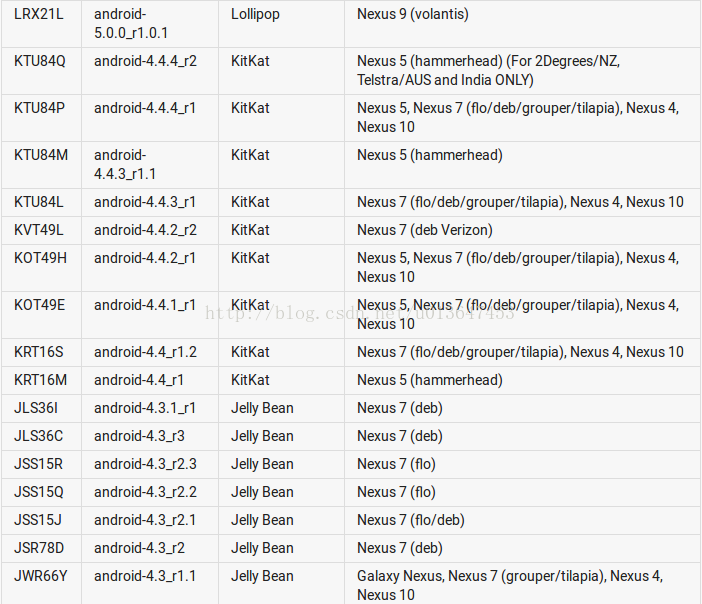Click the android-4.4_r1.2 tag
Image resolution: width=702 pixels, height=604 pixels.
(145, 352)
